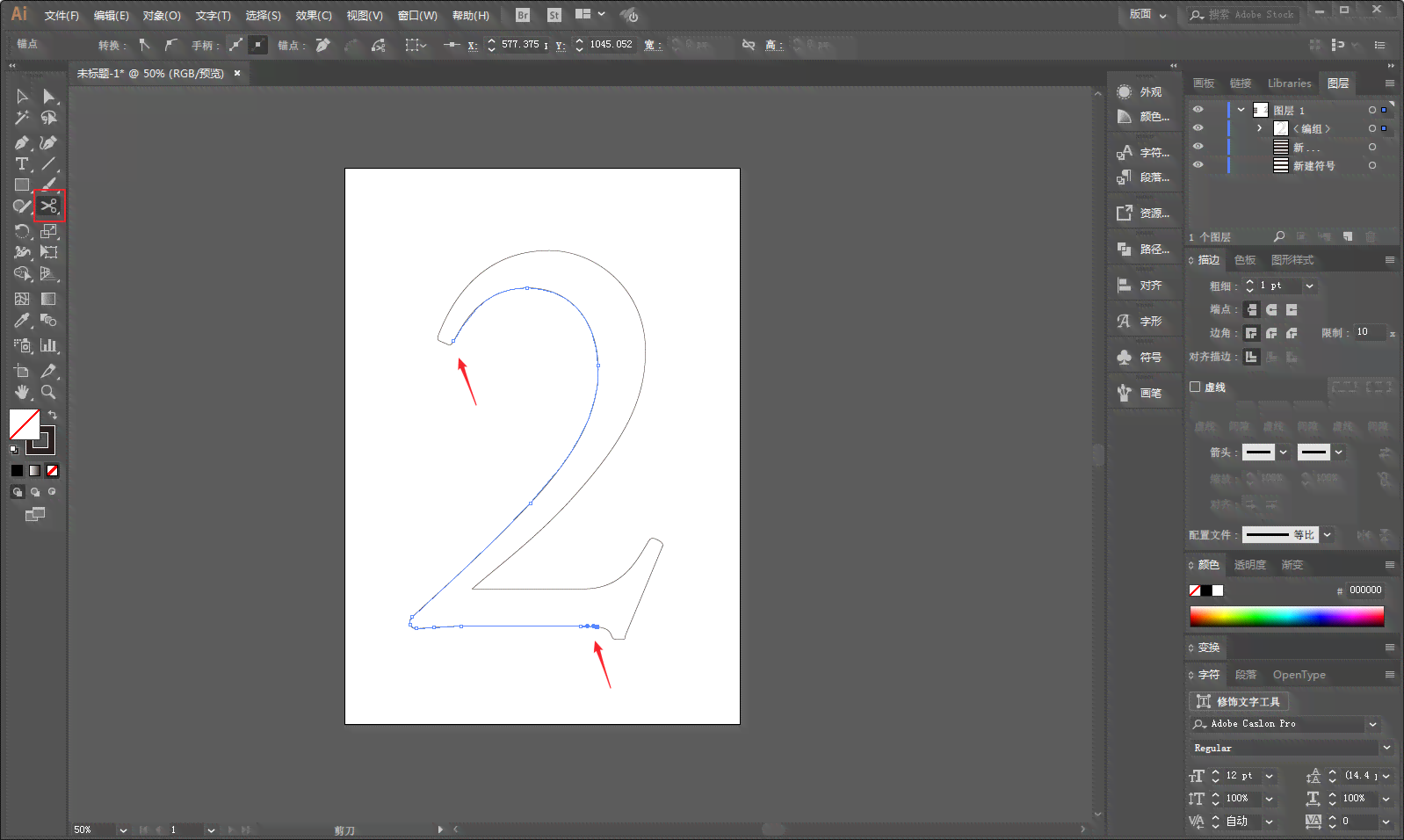Pick the Eyedropper tool
The height and width of the screenshot is (840, 1404).
click(23, 321)
